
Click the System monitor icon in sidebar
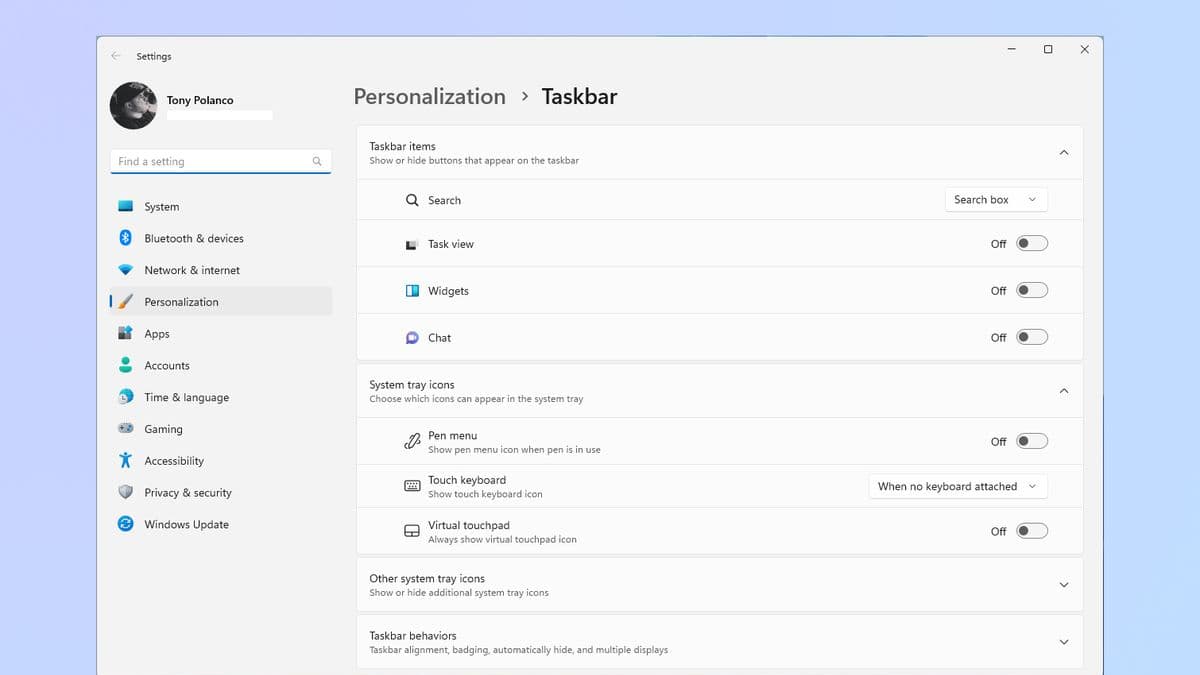click(x=125, y=207)
